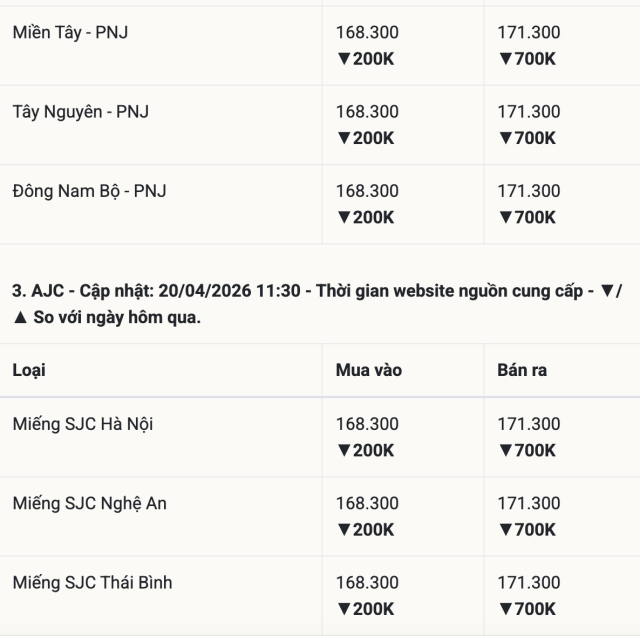Select Miền Tây - PNJ buy price 168.300
This screenshot has height=636, width=640.
pyautogui.click(x=367, y=32)
